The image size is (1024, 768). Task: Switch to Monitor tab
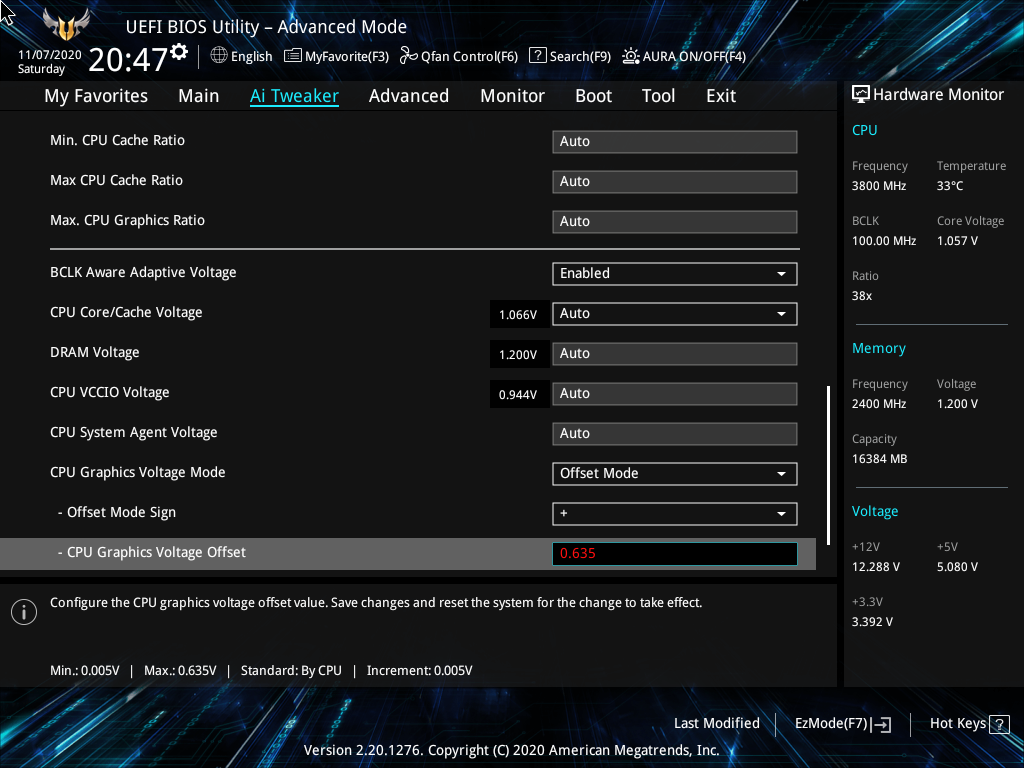tap(512, 96)
